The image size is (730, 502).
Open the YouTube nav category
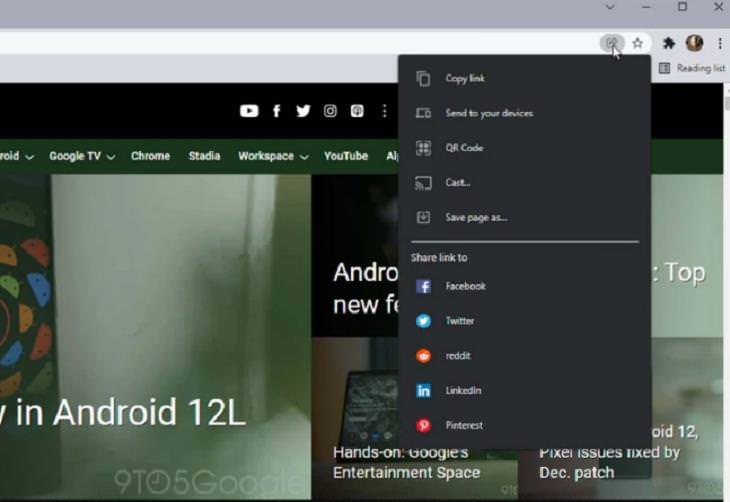[346, 156]
